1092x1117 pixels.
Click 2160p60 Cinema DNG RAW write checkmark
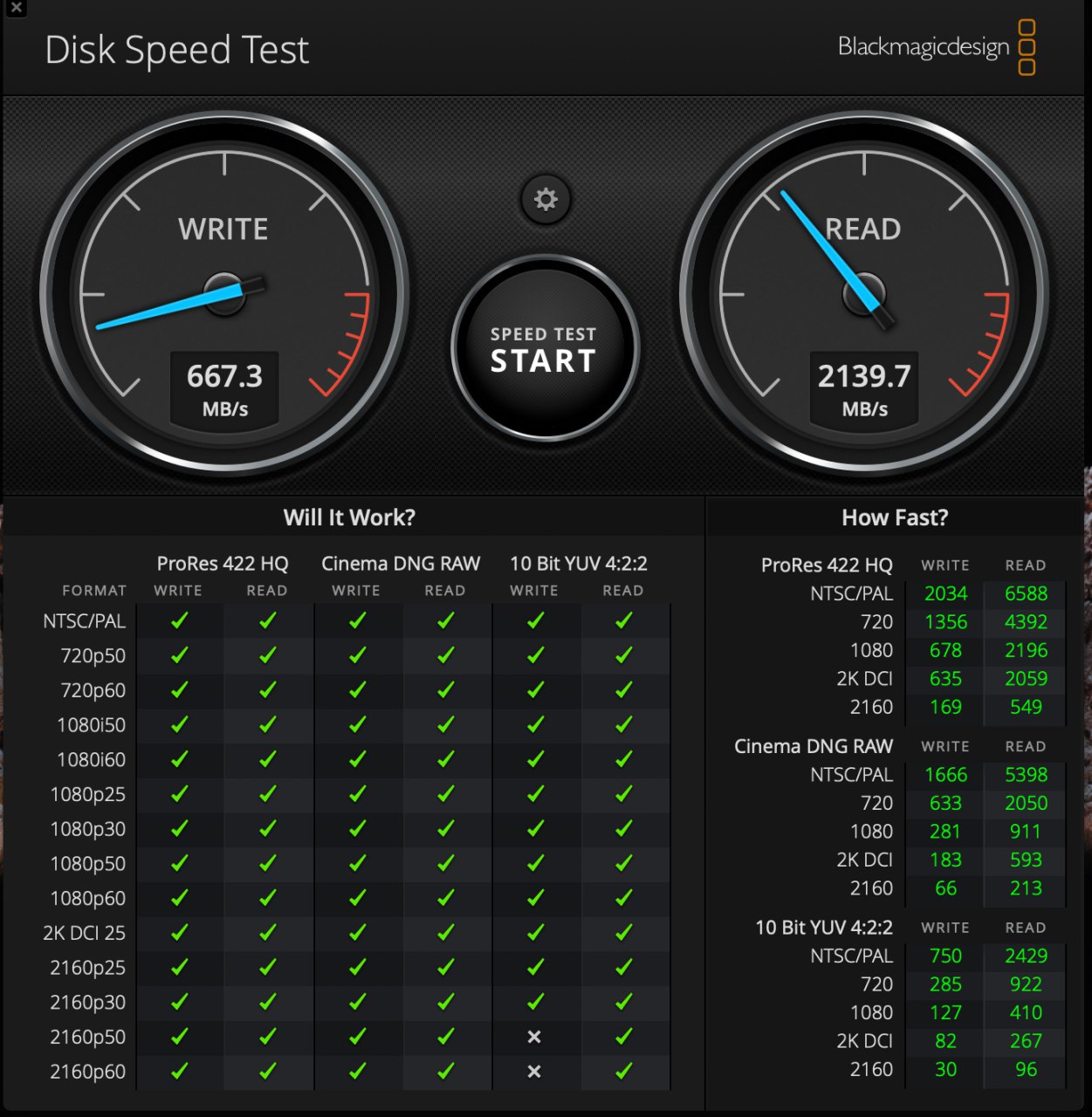click(357, 1072)
